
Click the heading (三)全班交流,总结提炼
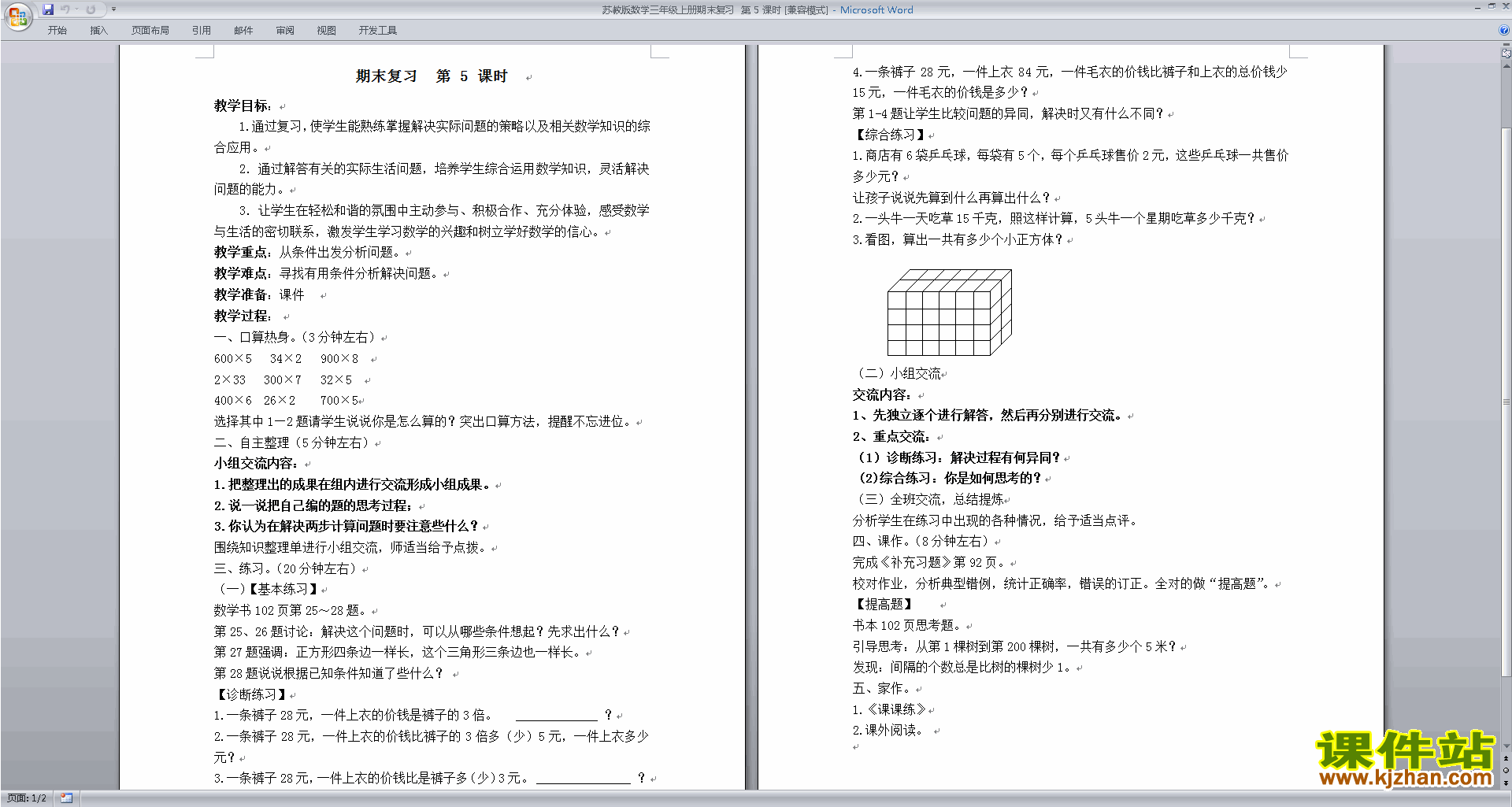click(930, 499)
